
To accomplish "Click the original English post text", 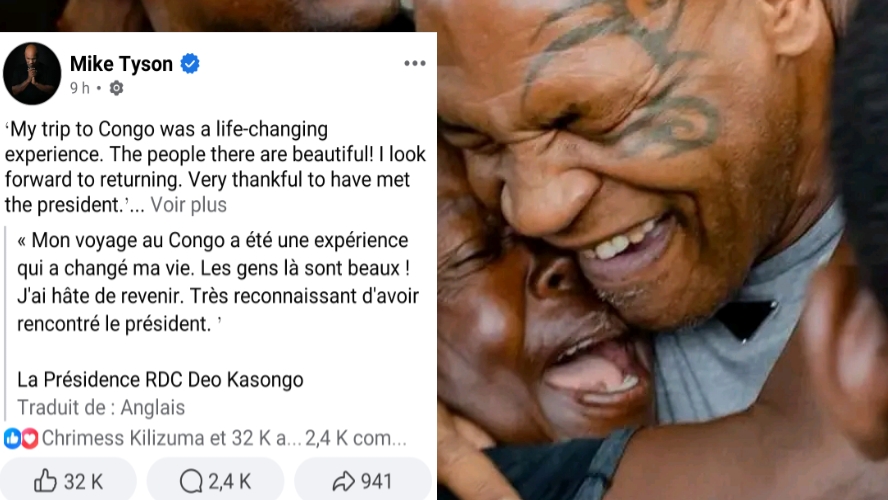I will point(215,167).
